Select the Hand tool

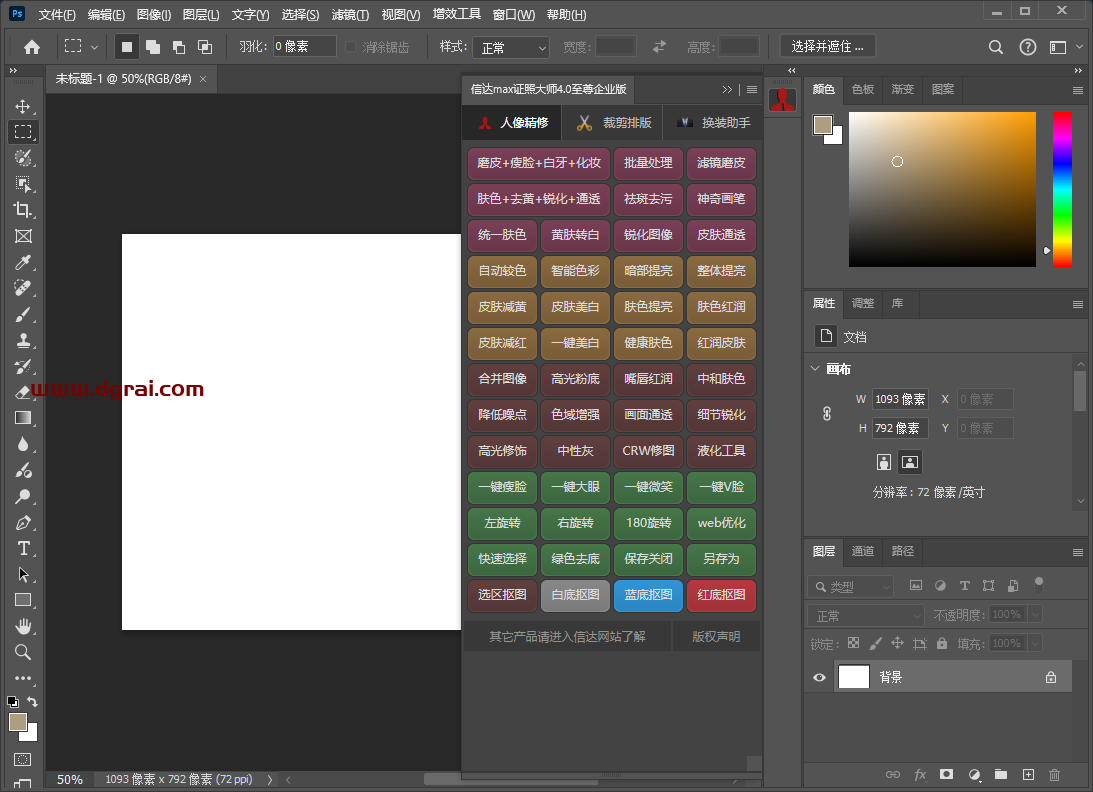point(23,626)
